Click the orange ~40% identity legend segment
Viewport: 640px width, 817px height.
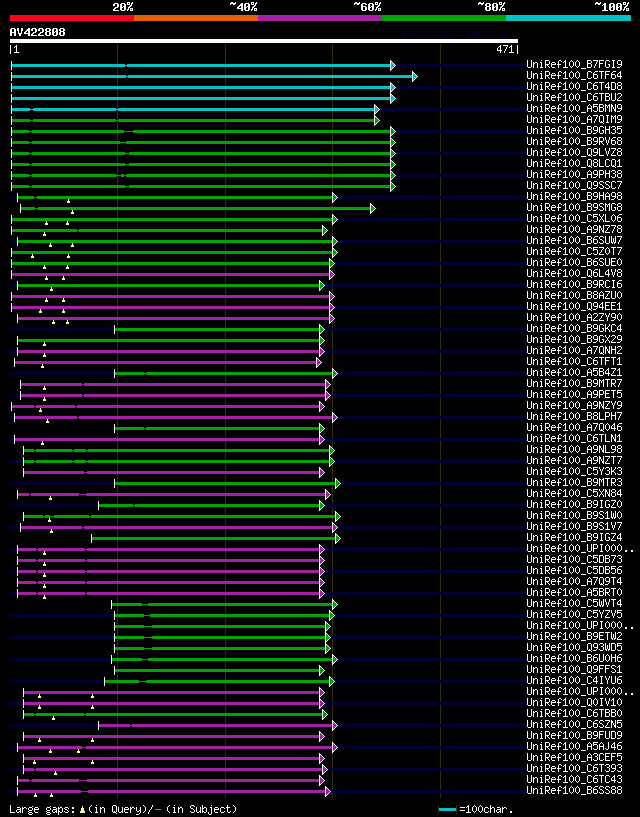(196, 18)
